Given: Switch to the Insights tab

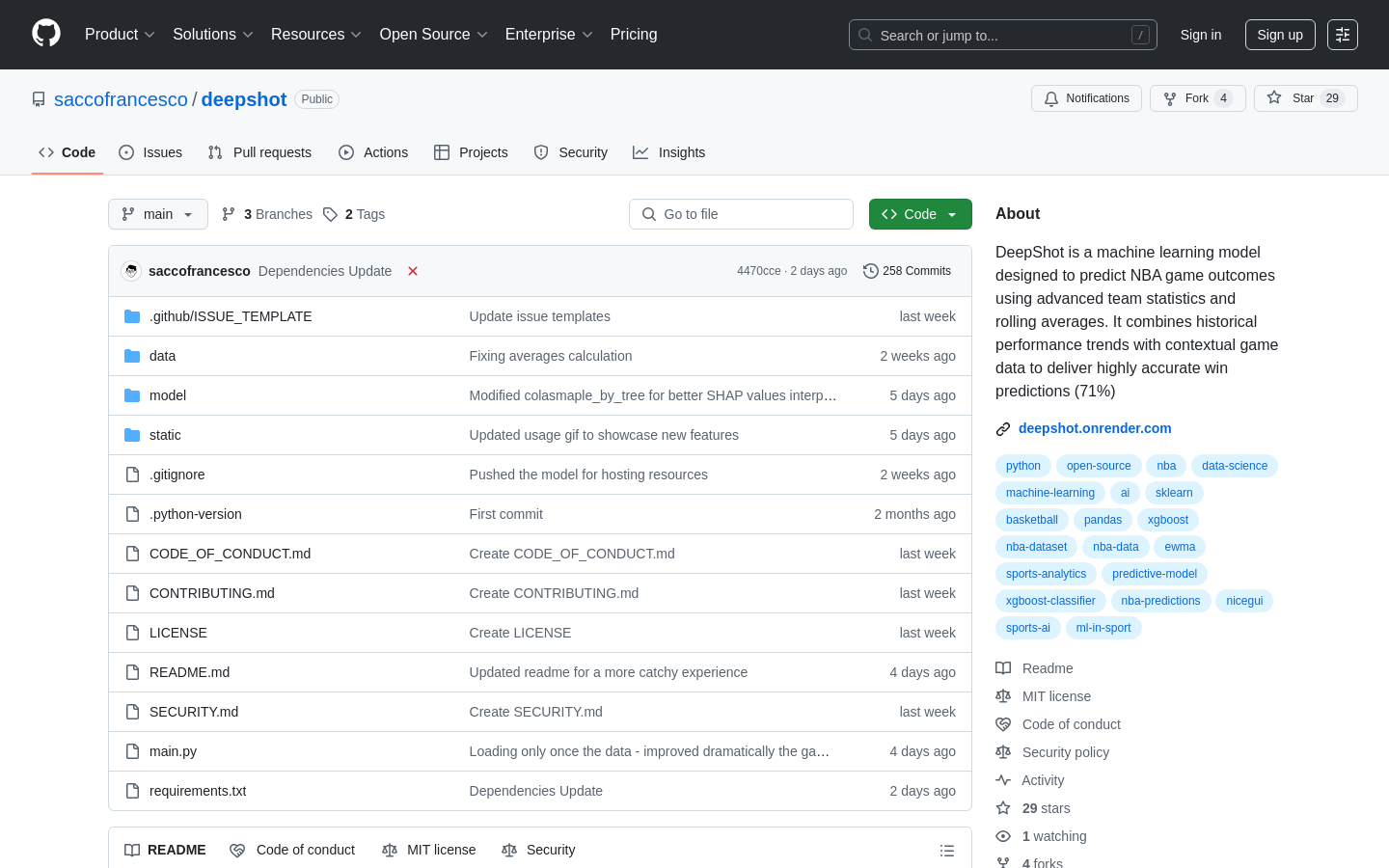Looking at the screenshot, I should (x=669, y=152).
